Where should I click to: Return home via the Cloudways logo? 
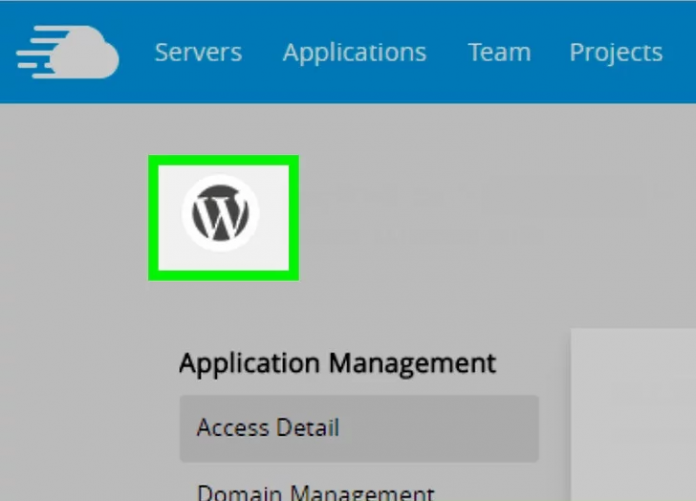point(68,52)
